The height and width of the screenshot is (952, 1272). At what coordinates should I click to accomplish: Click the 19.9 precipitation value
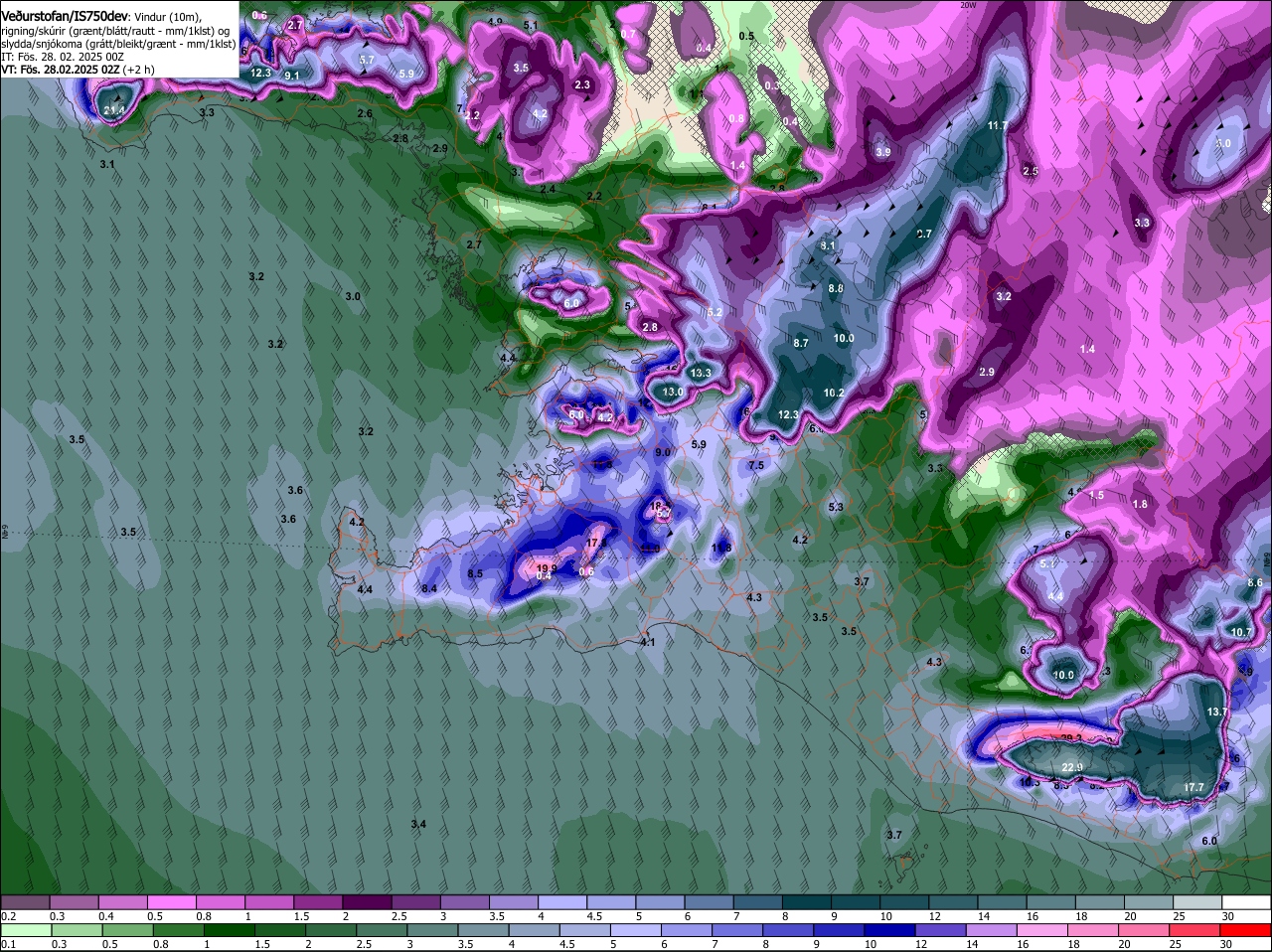[x=546, y=567]
